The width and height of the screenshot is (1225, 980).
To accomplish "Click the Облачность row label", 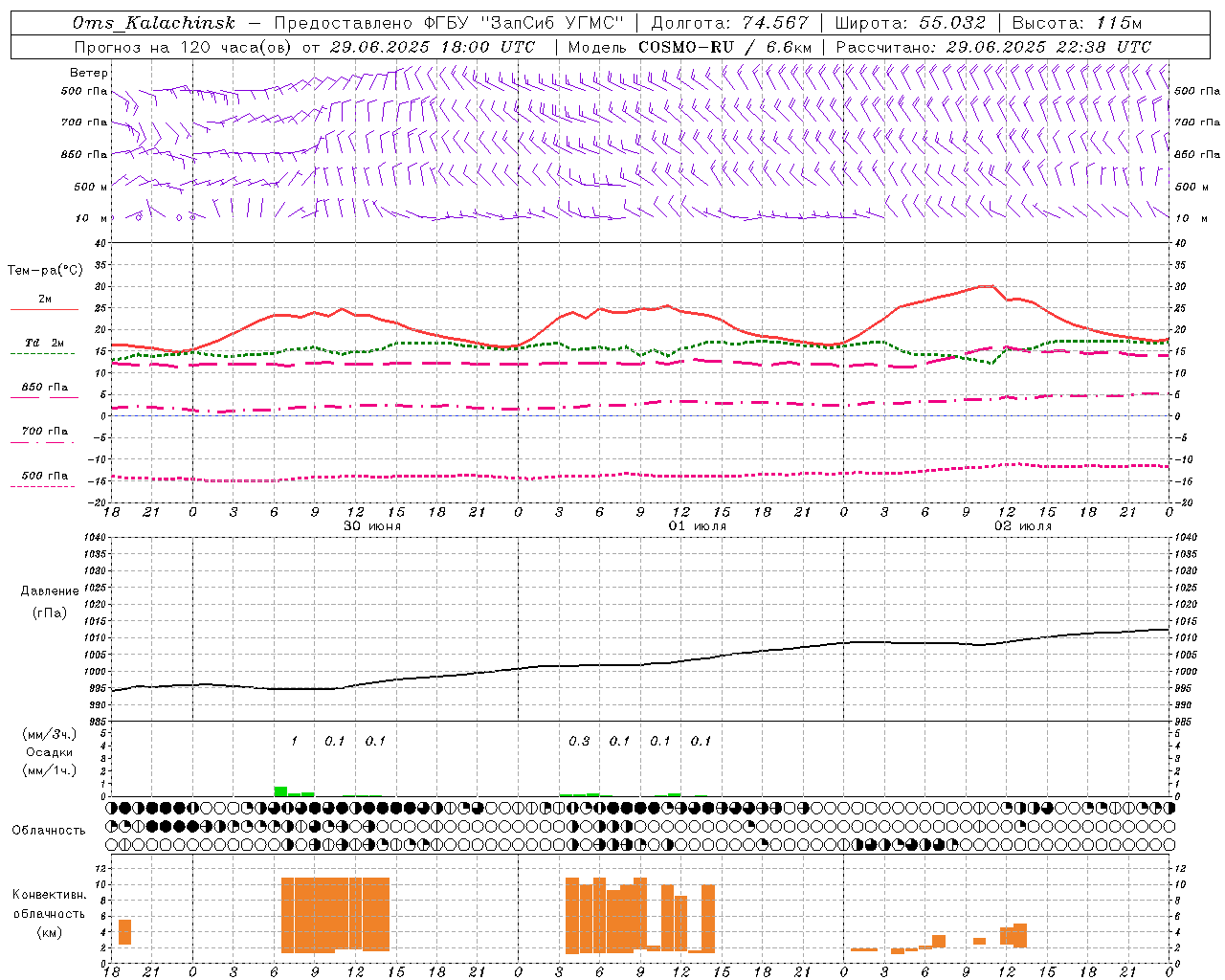I will (49, 831).
